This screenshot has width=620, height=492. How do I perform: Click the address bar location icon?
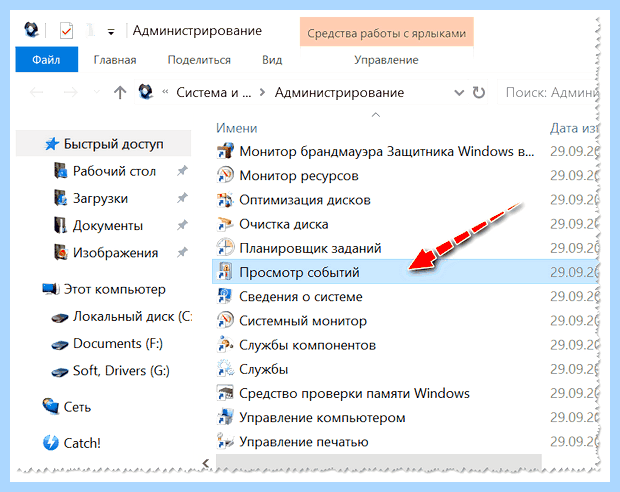pos(146,92)
